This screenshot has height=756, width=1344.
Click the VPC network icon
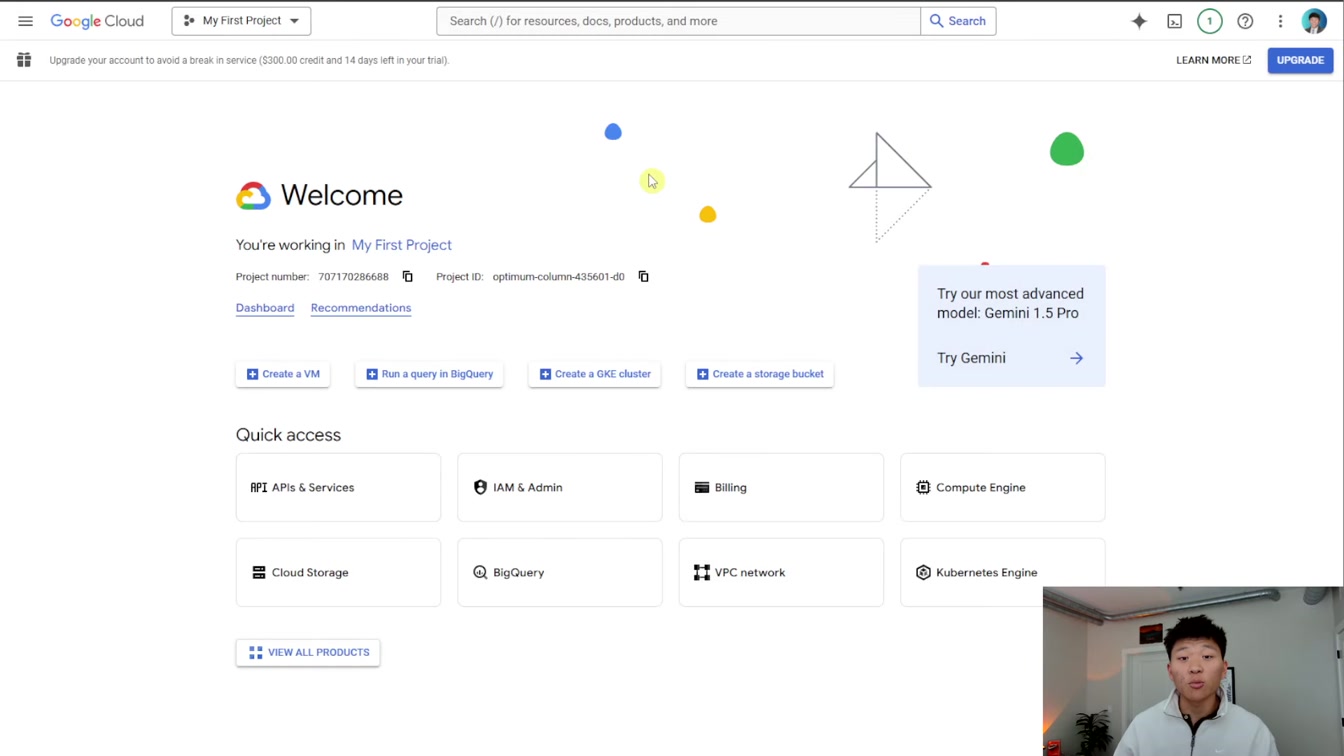[702, 573]
